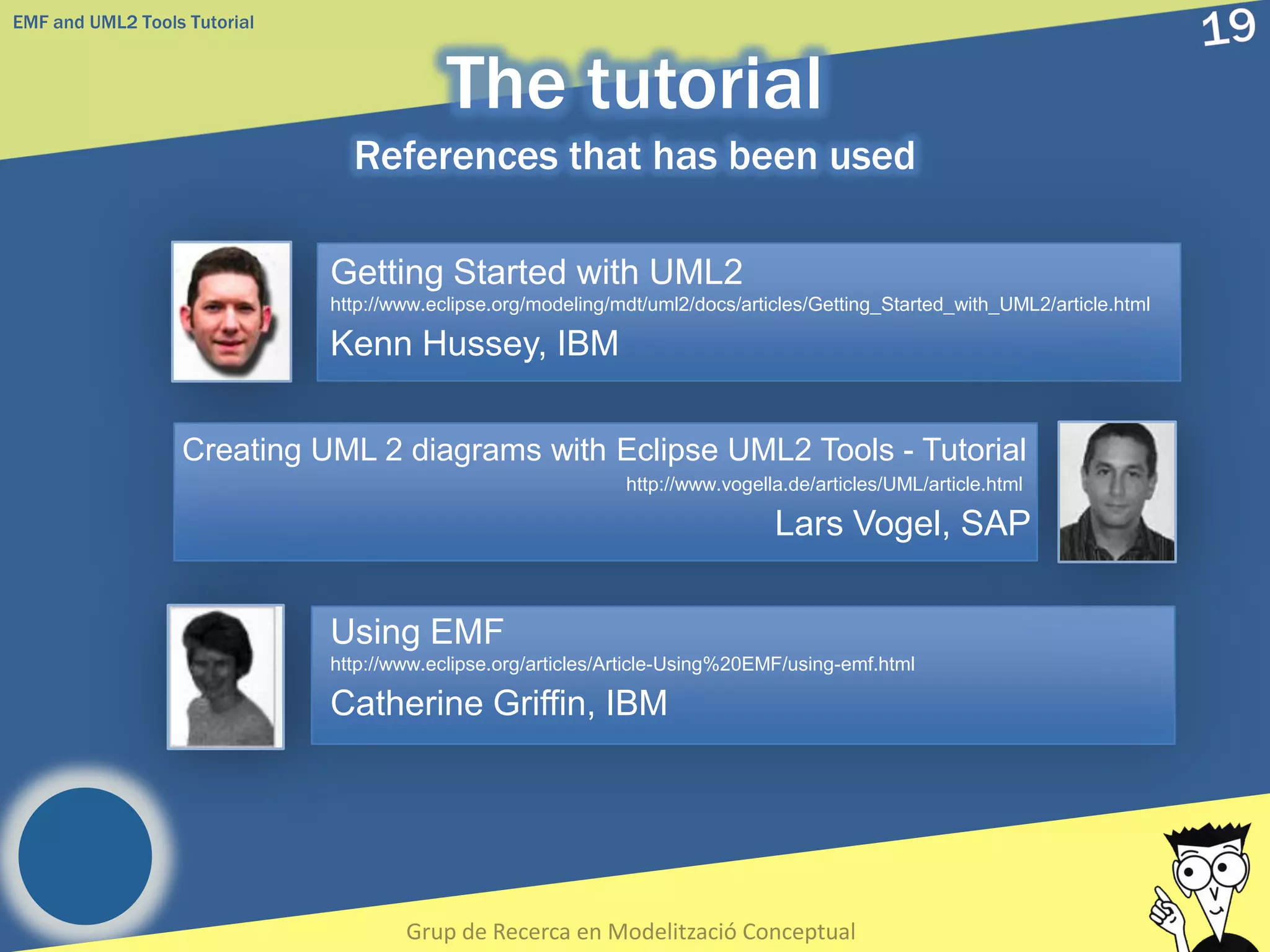
Task: Click 'Grup de Recerca en Modelització Conceptual' footer
Action: tap(630, 931)
